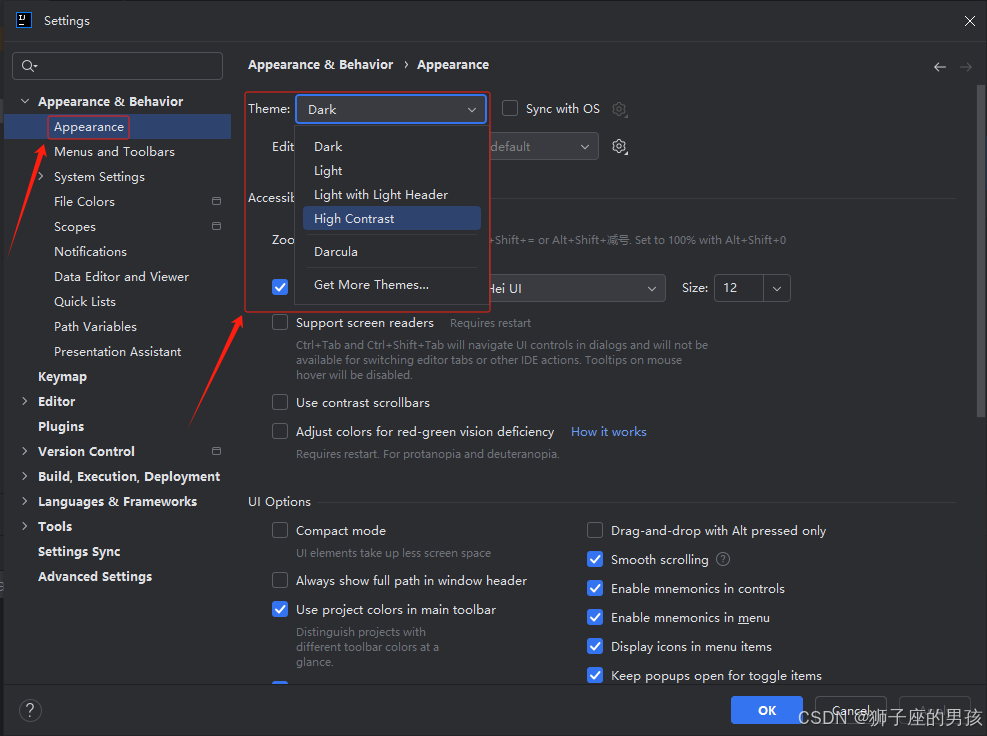The image size is (987, 736).
Task: Uncheck Enable mnemonics in menu
Action: 595,617
